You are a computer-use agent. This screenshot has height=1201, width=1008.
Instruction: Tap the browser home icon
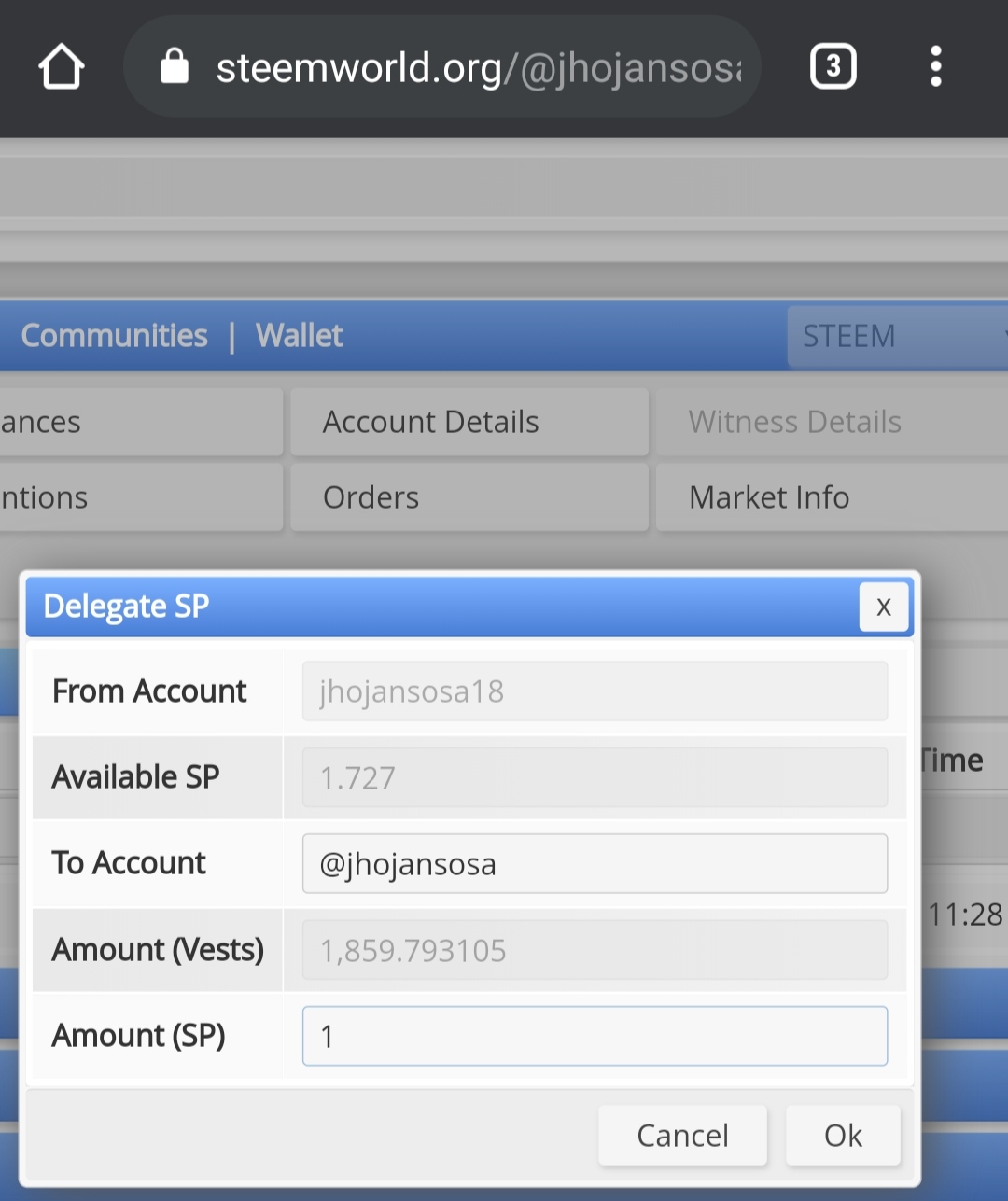coord(62,67)
